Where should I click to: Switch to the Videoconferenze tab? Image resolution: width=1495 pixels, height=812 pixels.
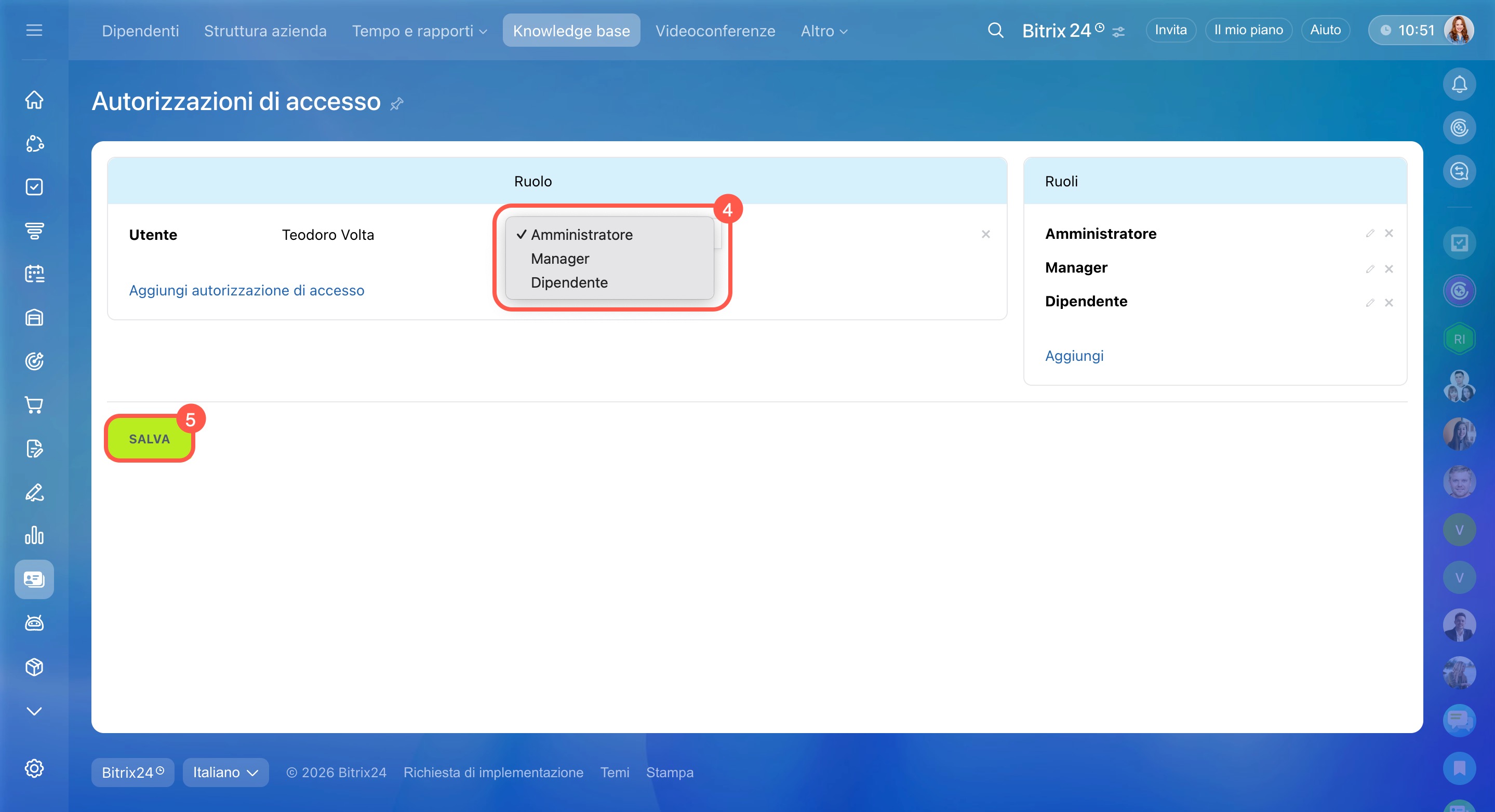click(x=715, y=31)
